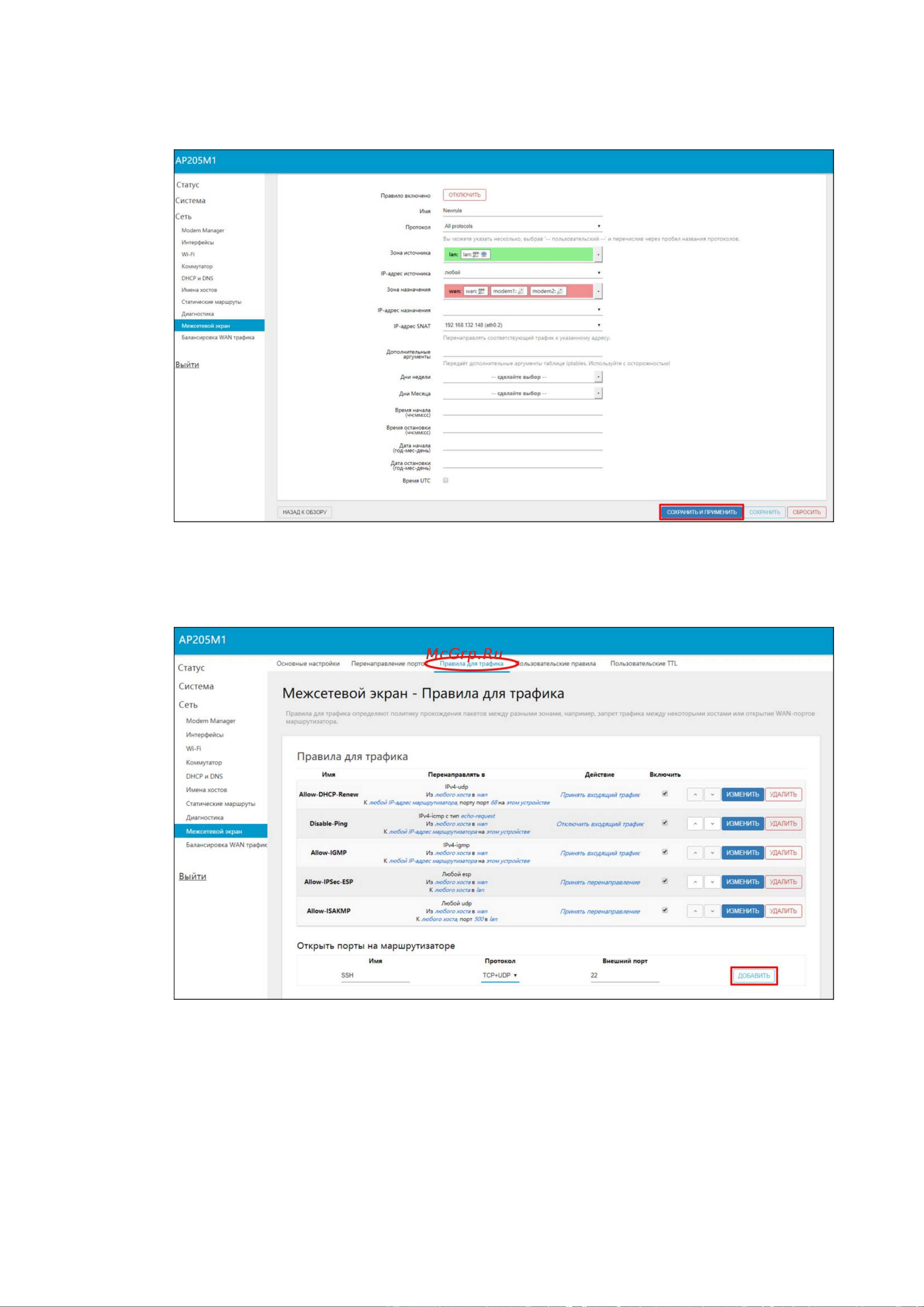
Task: Move Disable-Ping rule up
Action: [x=695, y=823]
